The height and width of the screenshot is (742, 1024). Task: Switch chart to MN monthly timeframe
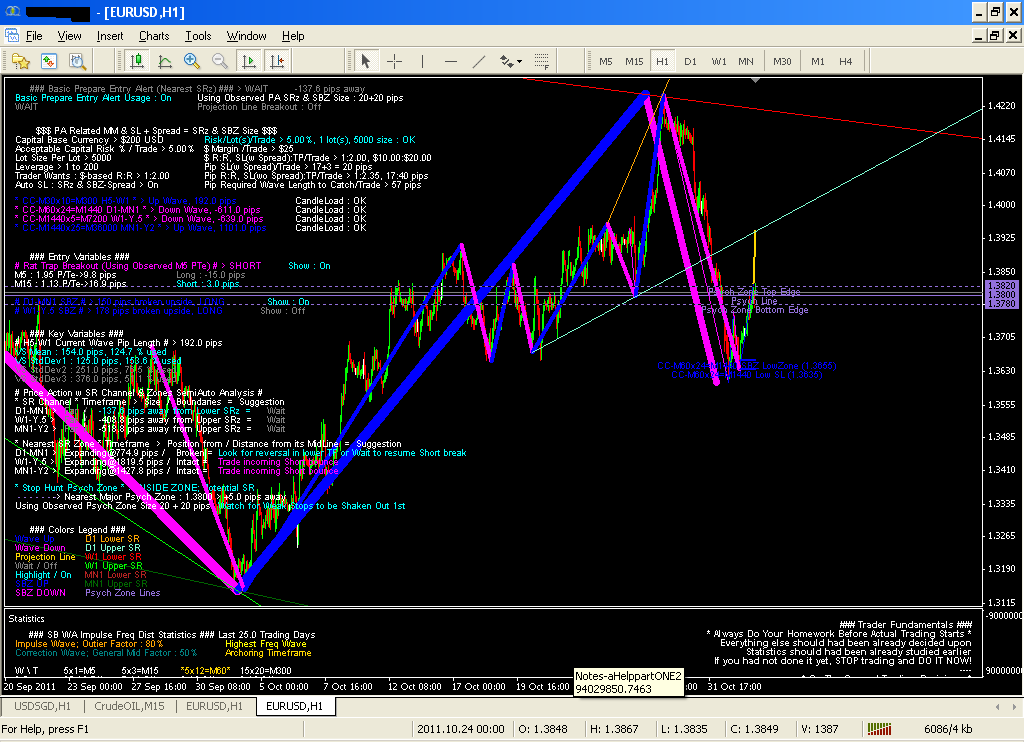click(746, 61)
